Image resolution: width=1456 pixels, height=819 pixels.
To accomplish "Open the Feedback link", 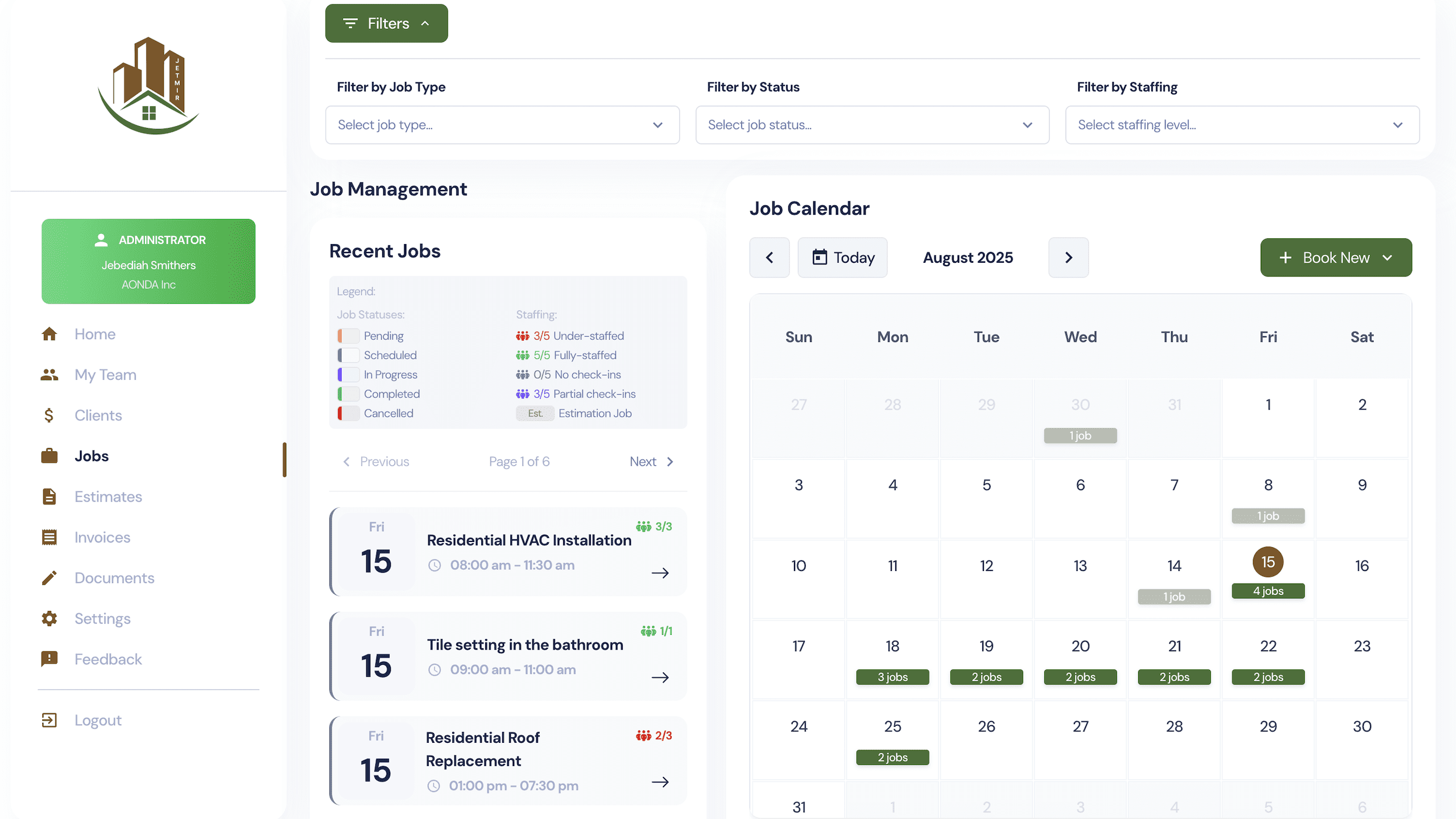I will tap(108, 659).
